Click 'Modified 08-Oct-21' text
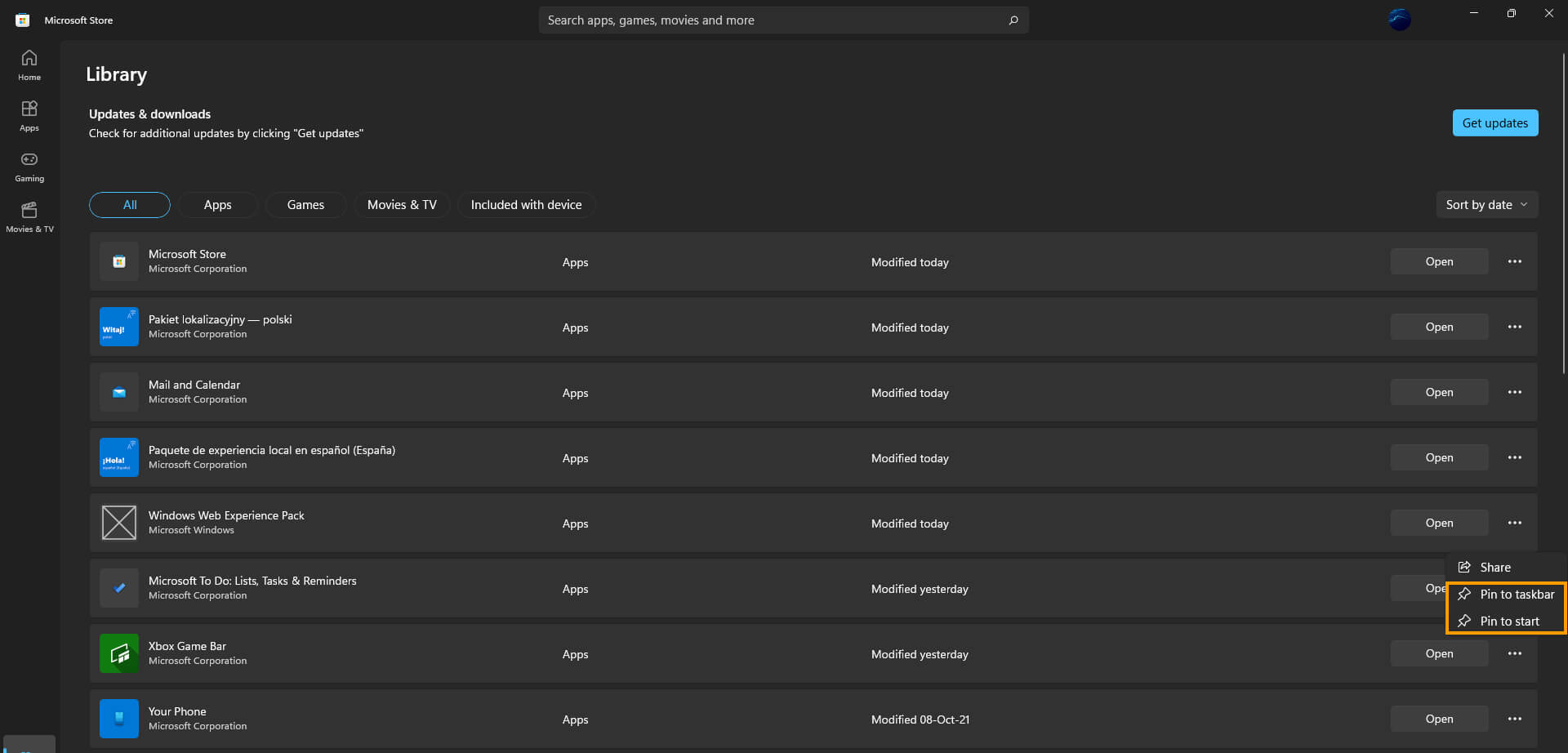Screen dimensions: 1568x753 click(920, 720)
